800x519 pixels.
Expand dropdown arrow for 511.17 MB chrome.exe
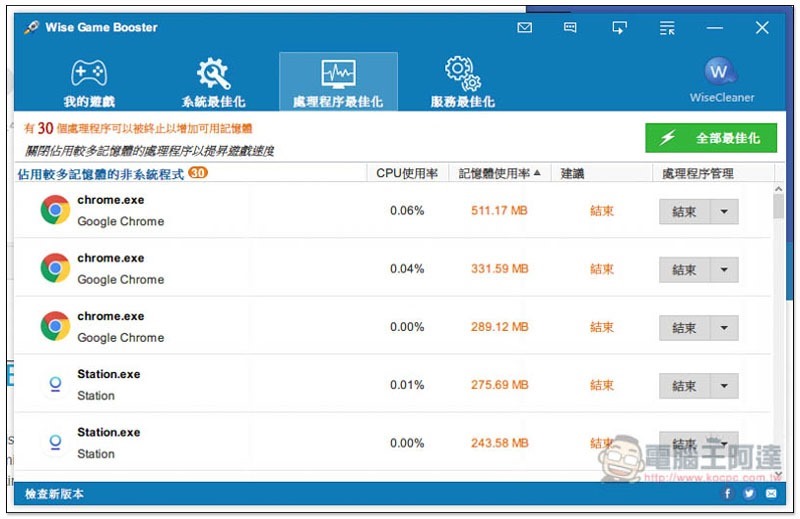[725, 212]
